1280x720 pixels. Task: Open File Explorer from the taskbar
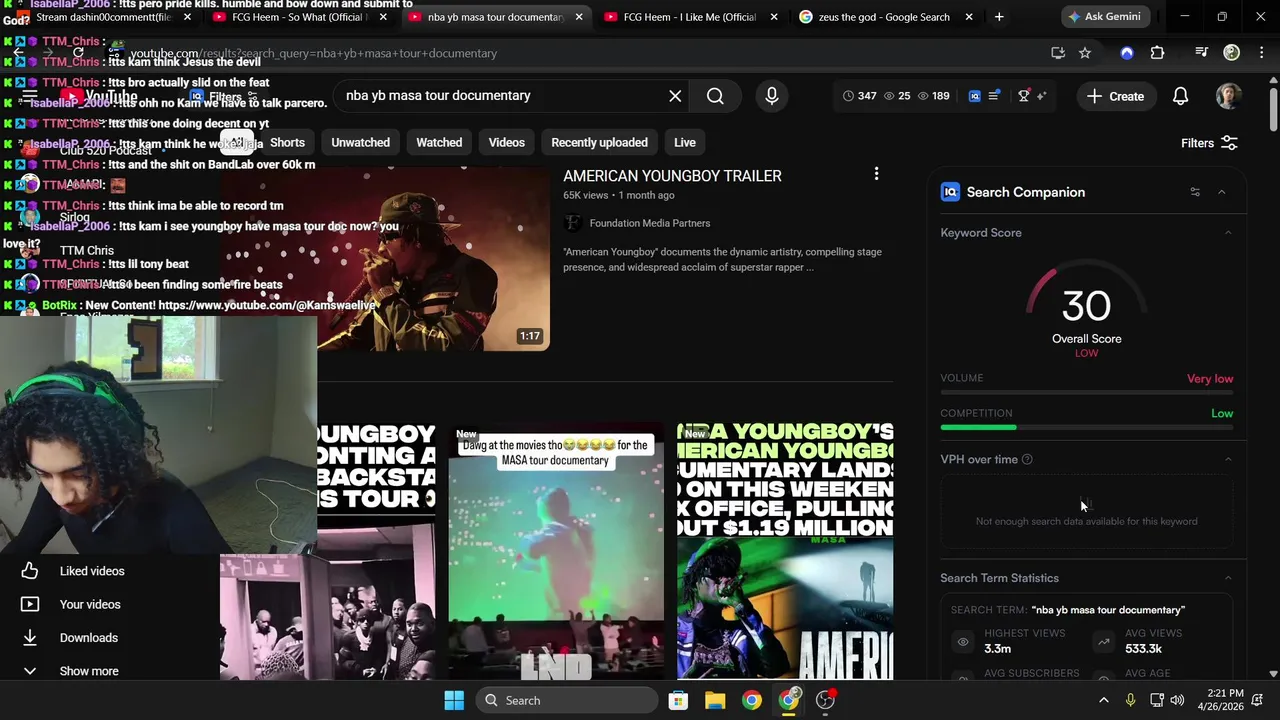pyautogui.click(x=715, y=700)
